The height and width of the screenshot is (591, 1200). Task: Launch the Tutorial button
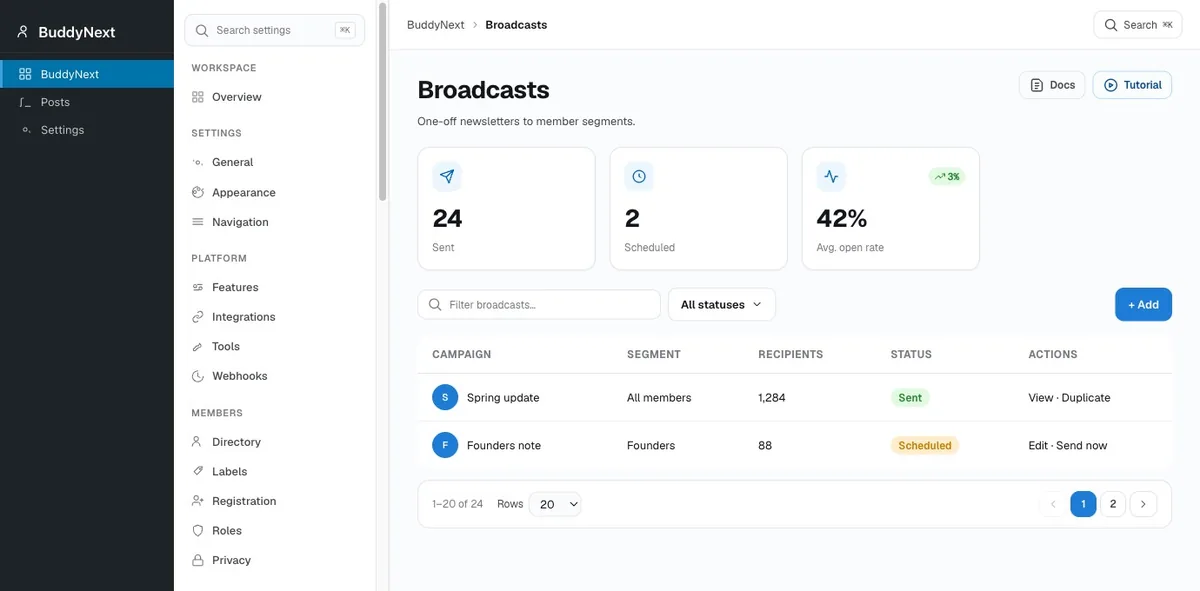(1132, 85)
